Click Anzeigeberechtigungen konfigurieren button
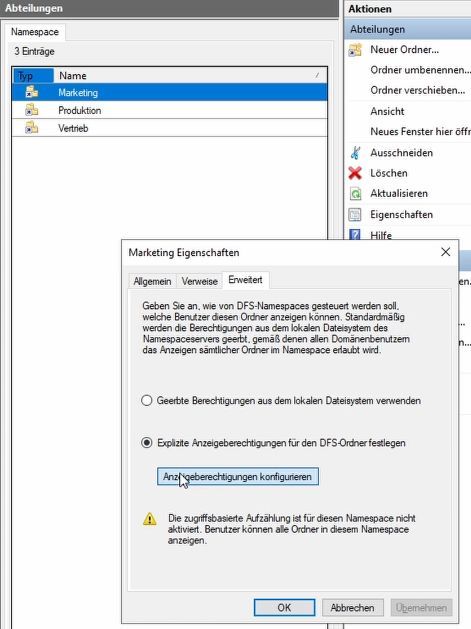Image resolution: width=471 pixels, height=629 pixels. 238,477
